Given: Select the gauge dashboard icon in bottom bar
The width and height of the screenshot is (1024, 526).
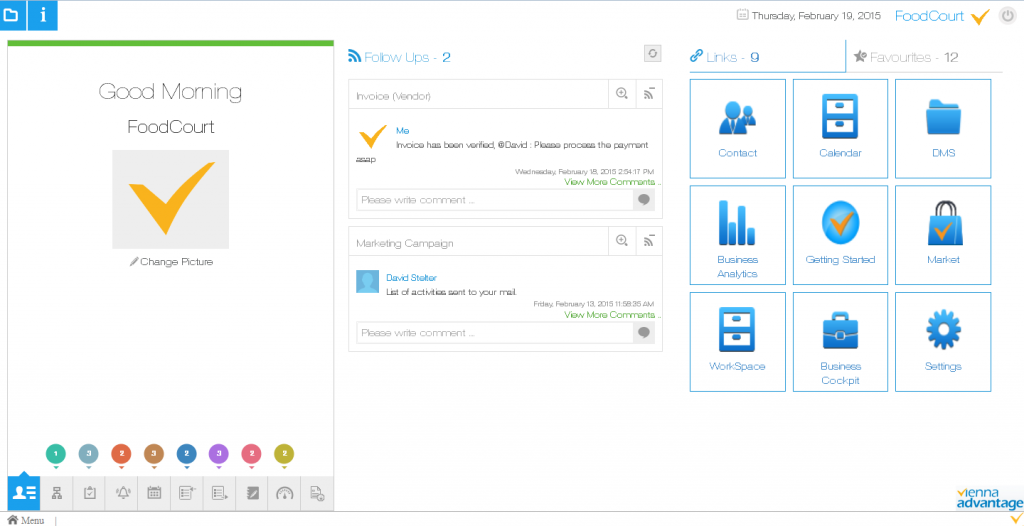Looking at the screenshot, I should pyautogui.click(x=285, y=493).
